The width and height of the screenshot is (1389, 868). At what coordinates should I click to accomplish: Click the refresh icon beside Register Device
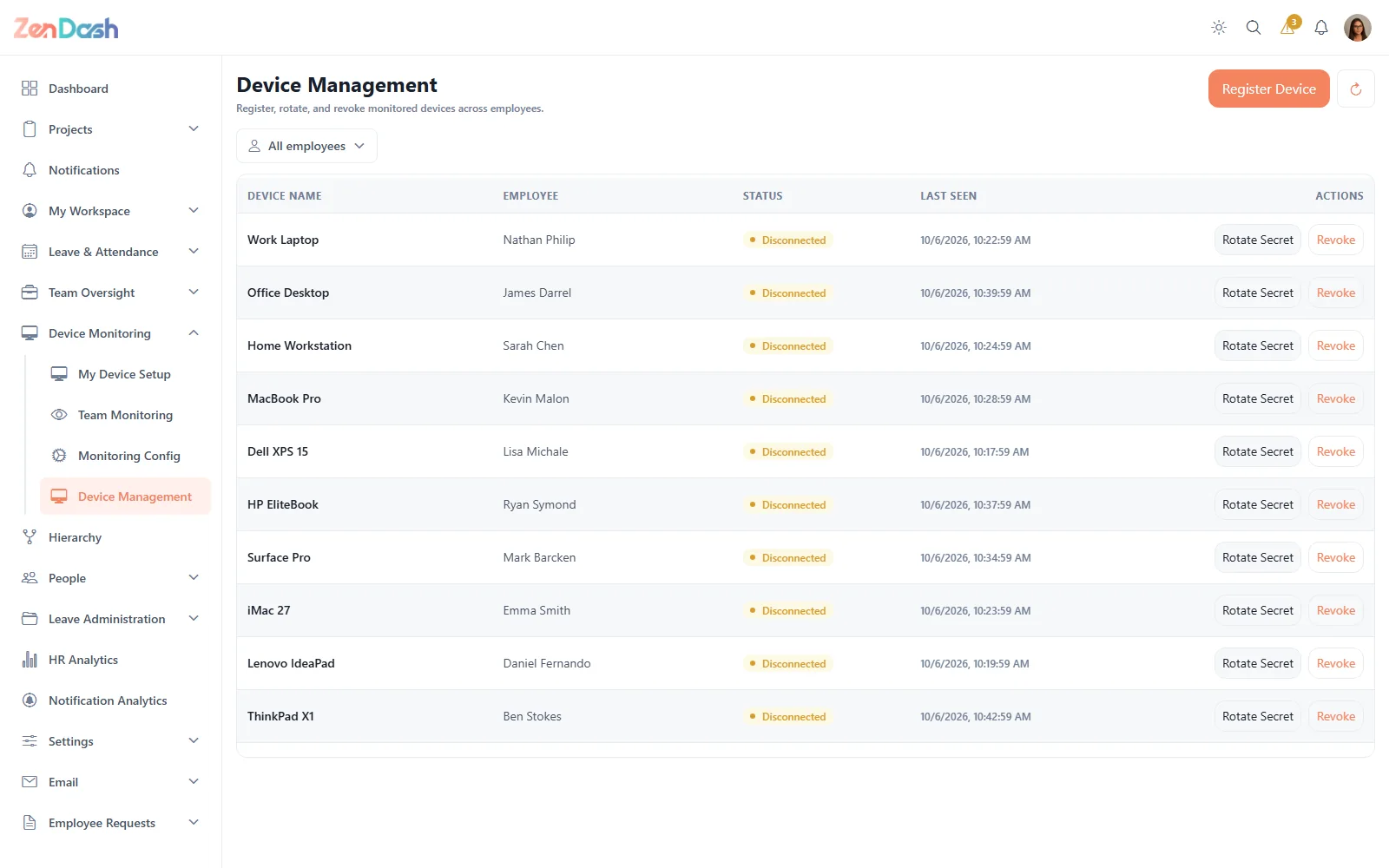point(1356,89)
